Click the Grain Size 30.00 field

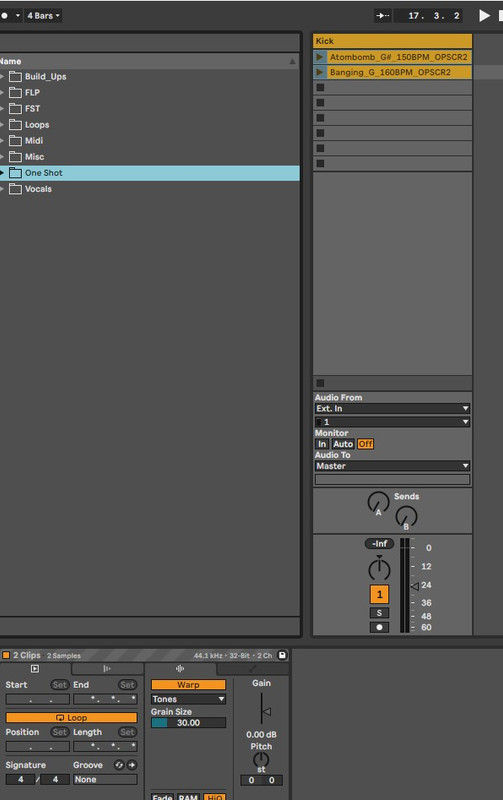(x=188, y=722)
